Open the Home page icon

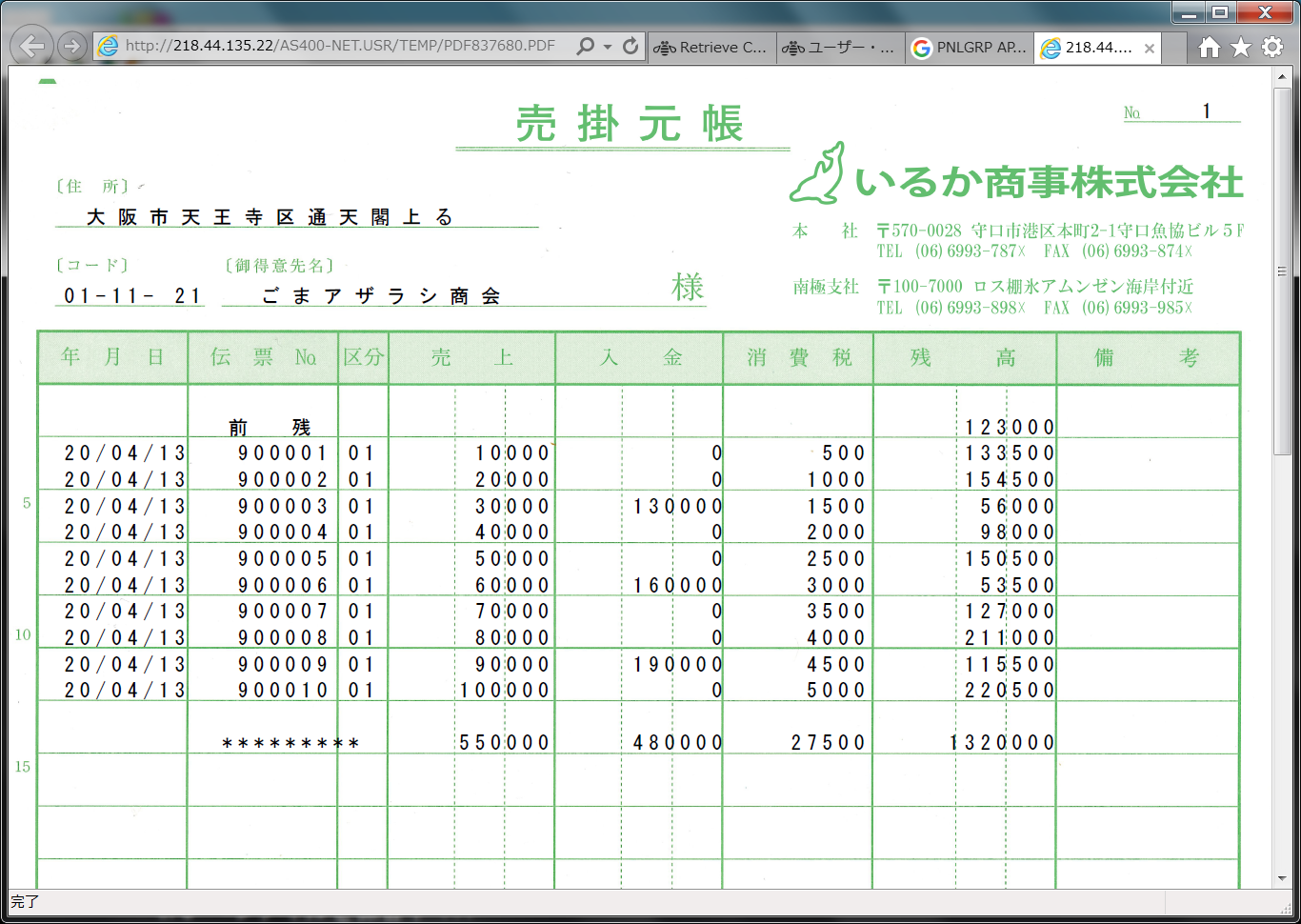point(1209,47)
